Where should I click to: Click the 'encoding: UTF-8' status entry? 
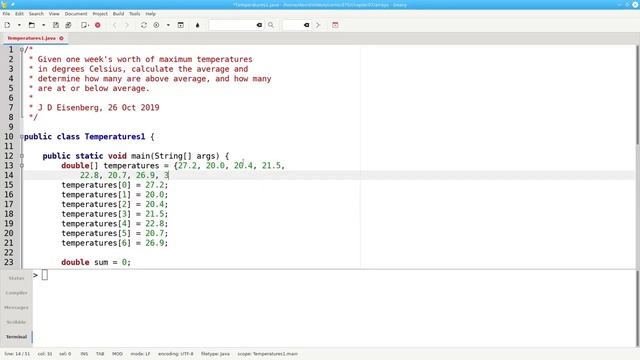[x=176, y=354]
